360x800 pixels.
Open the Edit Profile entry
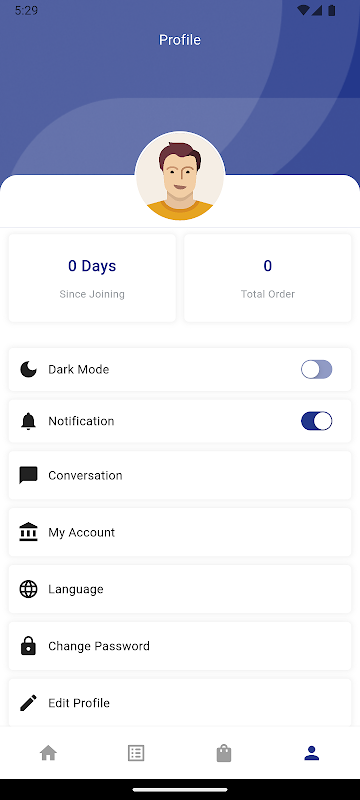point(180,703)
